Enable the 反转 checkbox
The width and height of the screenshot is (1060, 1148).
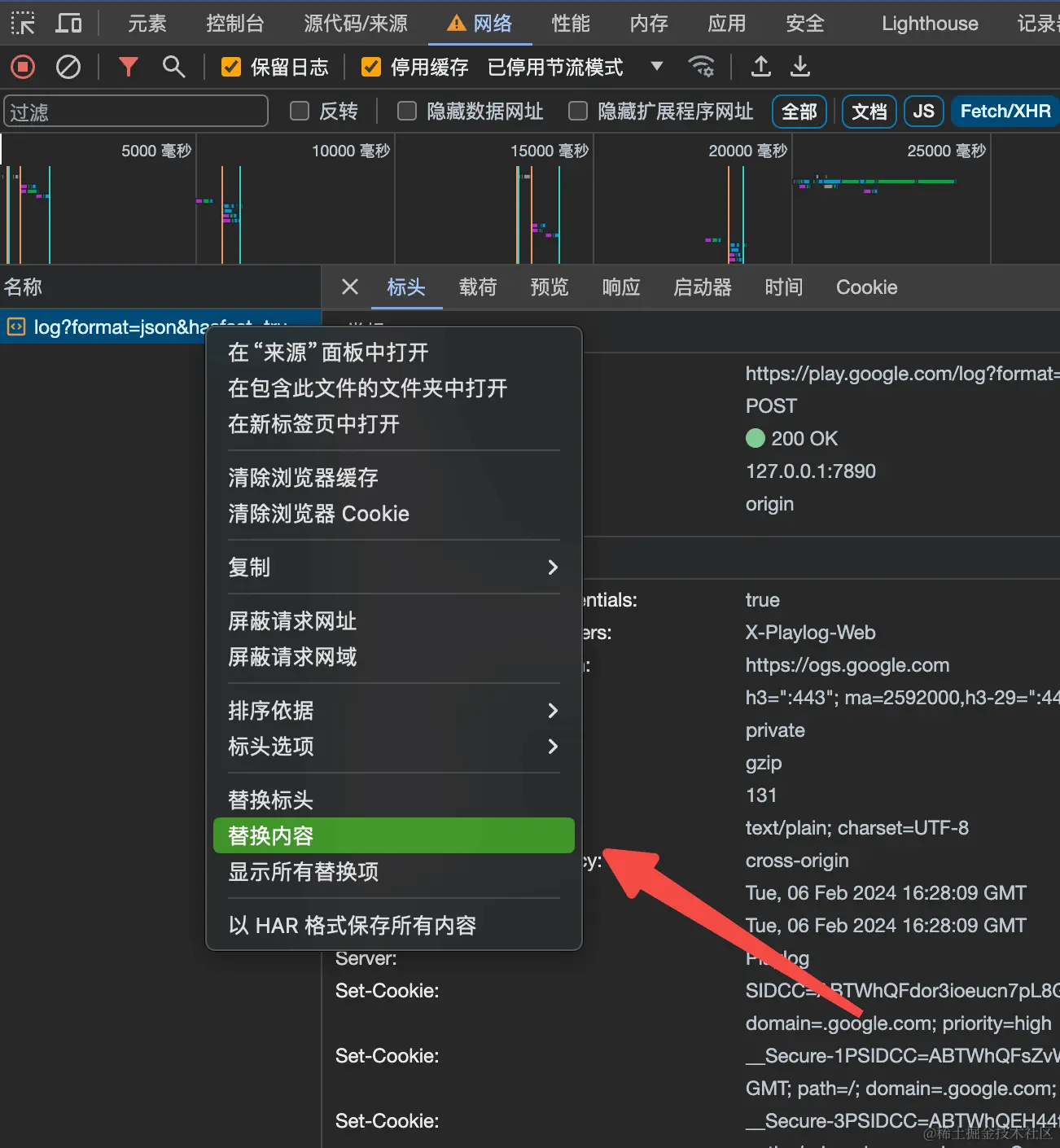click(x=300, y=111)
